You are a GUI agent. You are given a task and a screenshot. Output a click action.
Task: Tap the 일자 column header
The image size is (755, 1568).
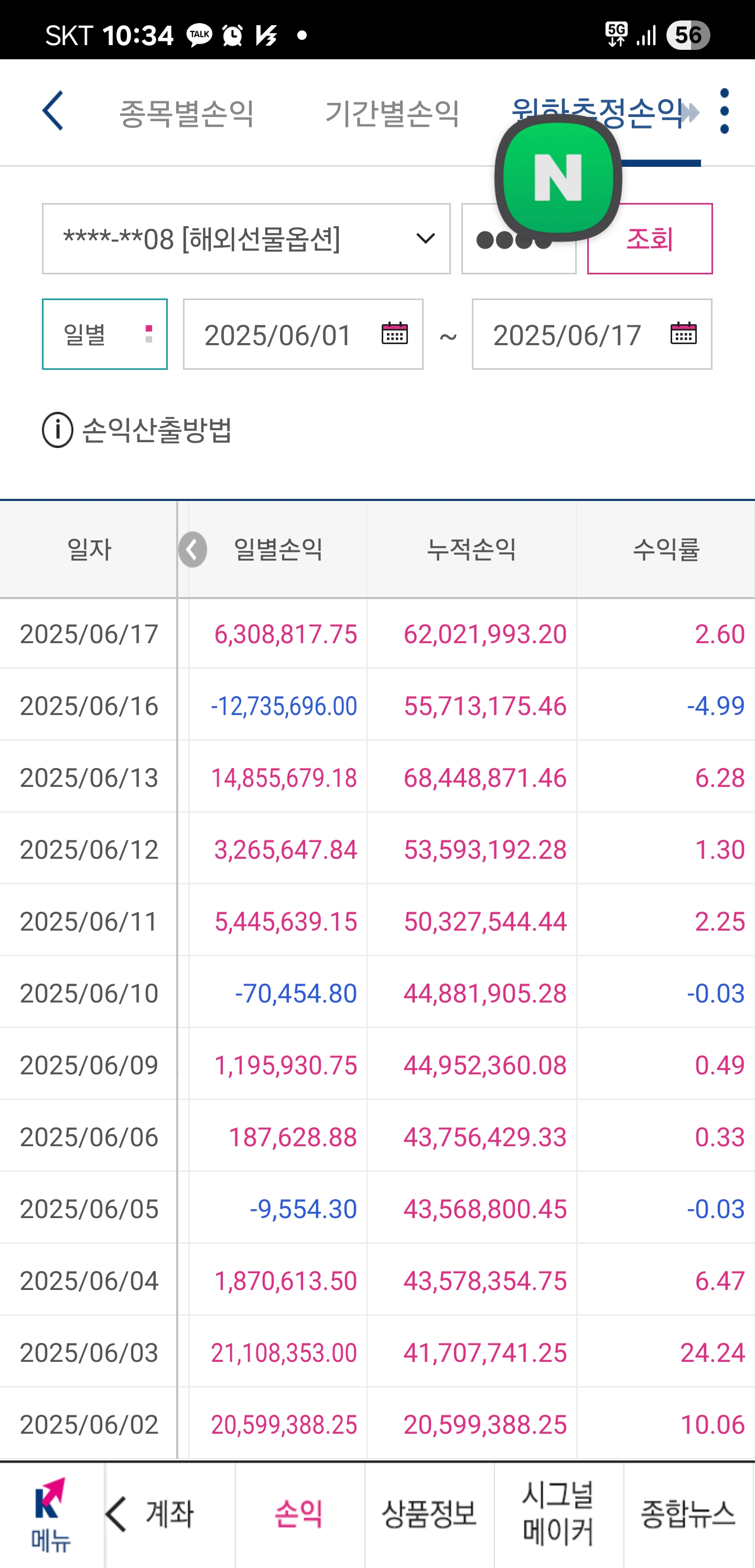[89, 549]
